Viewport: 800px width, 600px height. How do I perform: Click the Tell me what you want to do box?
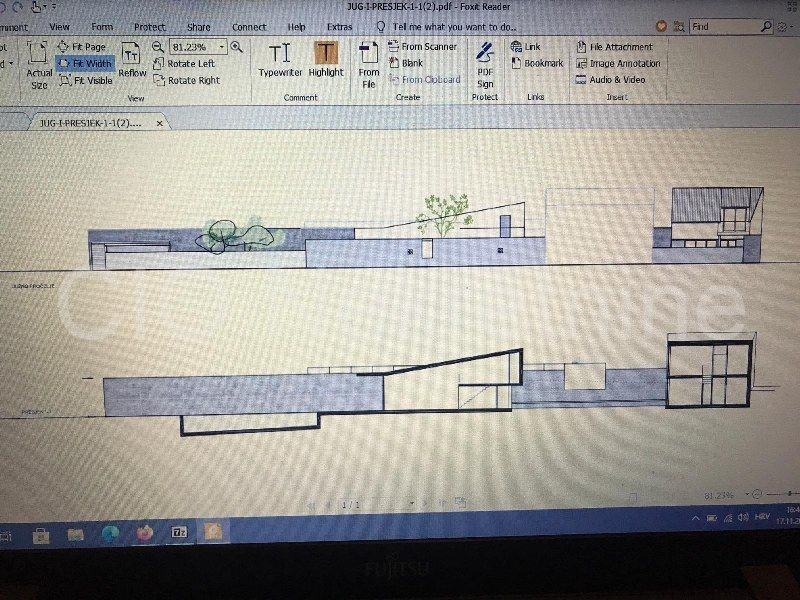pyautogui.click(x=447, y=27)
